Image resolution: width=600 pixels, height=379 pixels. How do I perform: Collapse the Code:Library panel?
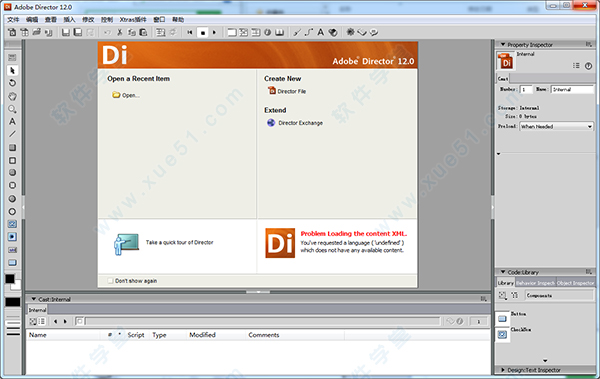point(503,272)
